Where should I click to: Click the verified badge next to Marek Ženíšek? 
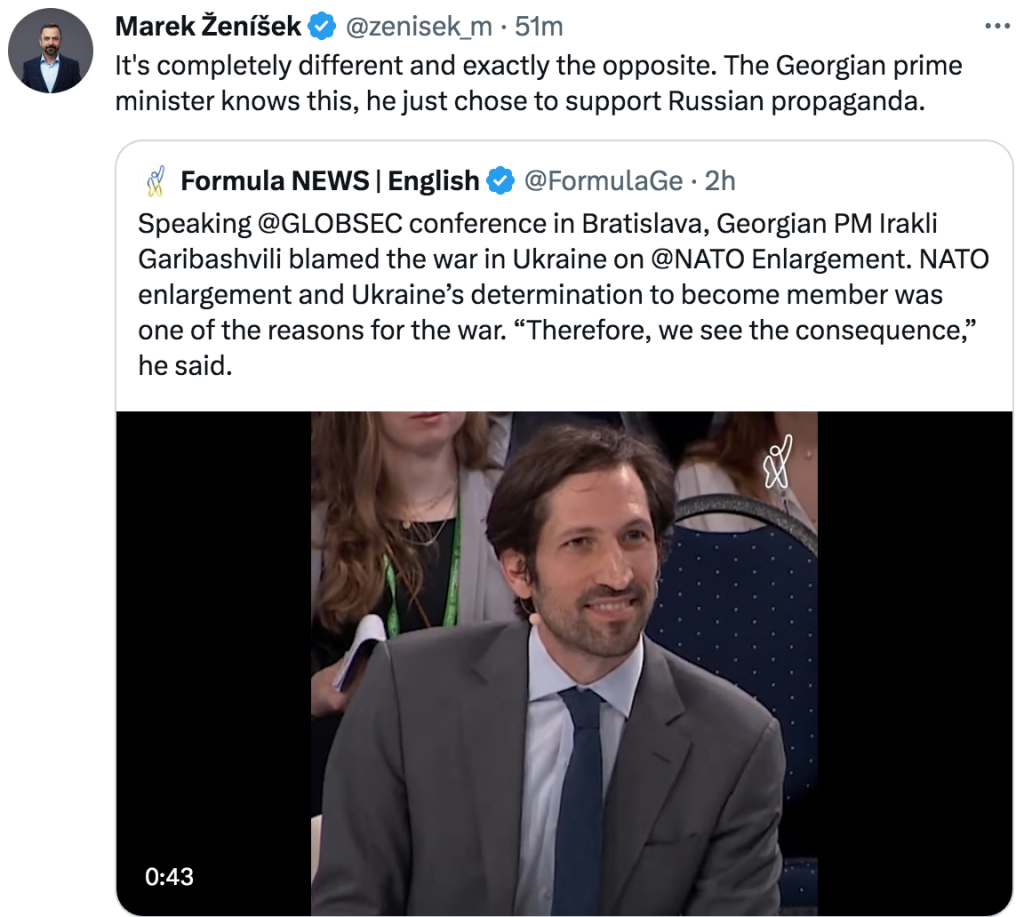click(x=321, y=27)
